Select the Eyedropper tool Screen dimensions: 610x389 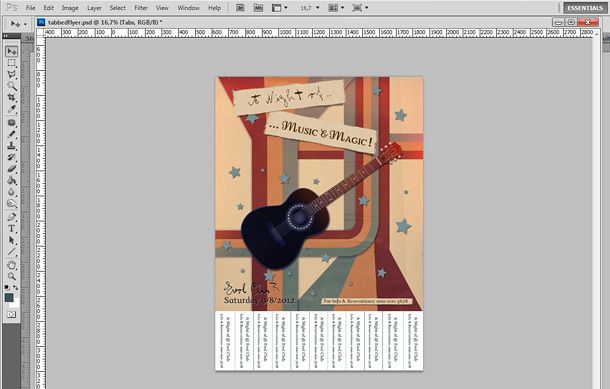tap(12, 109)
